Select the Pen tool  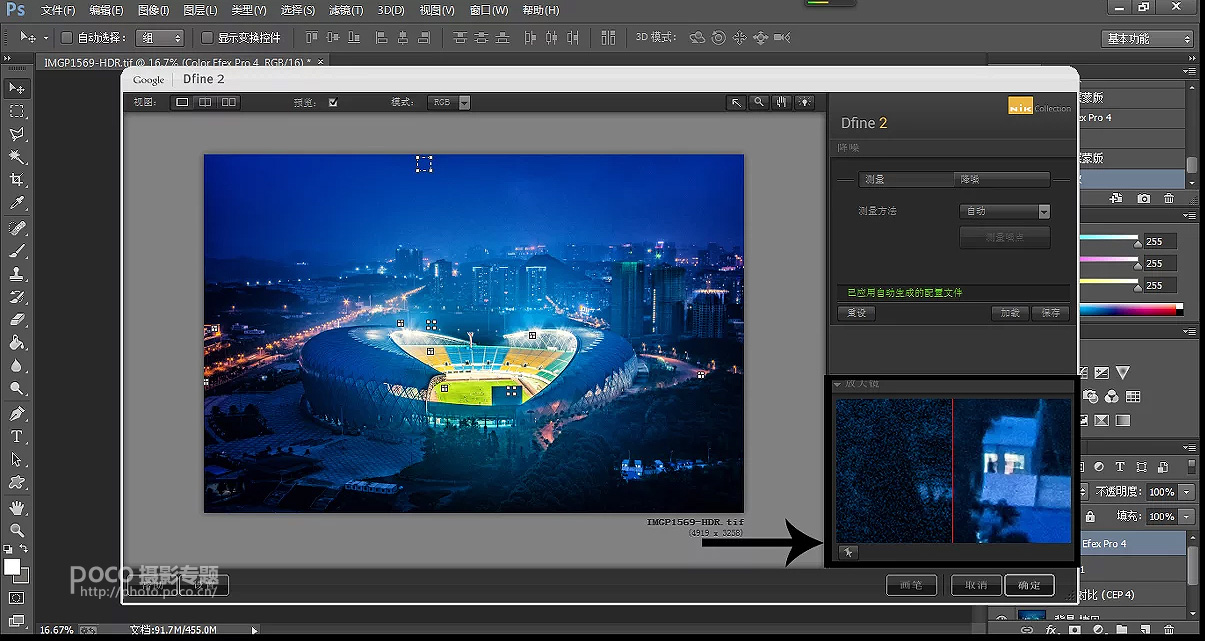coord(17,413)
